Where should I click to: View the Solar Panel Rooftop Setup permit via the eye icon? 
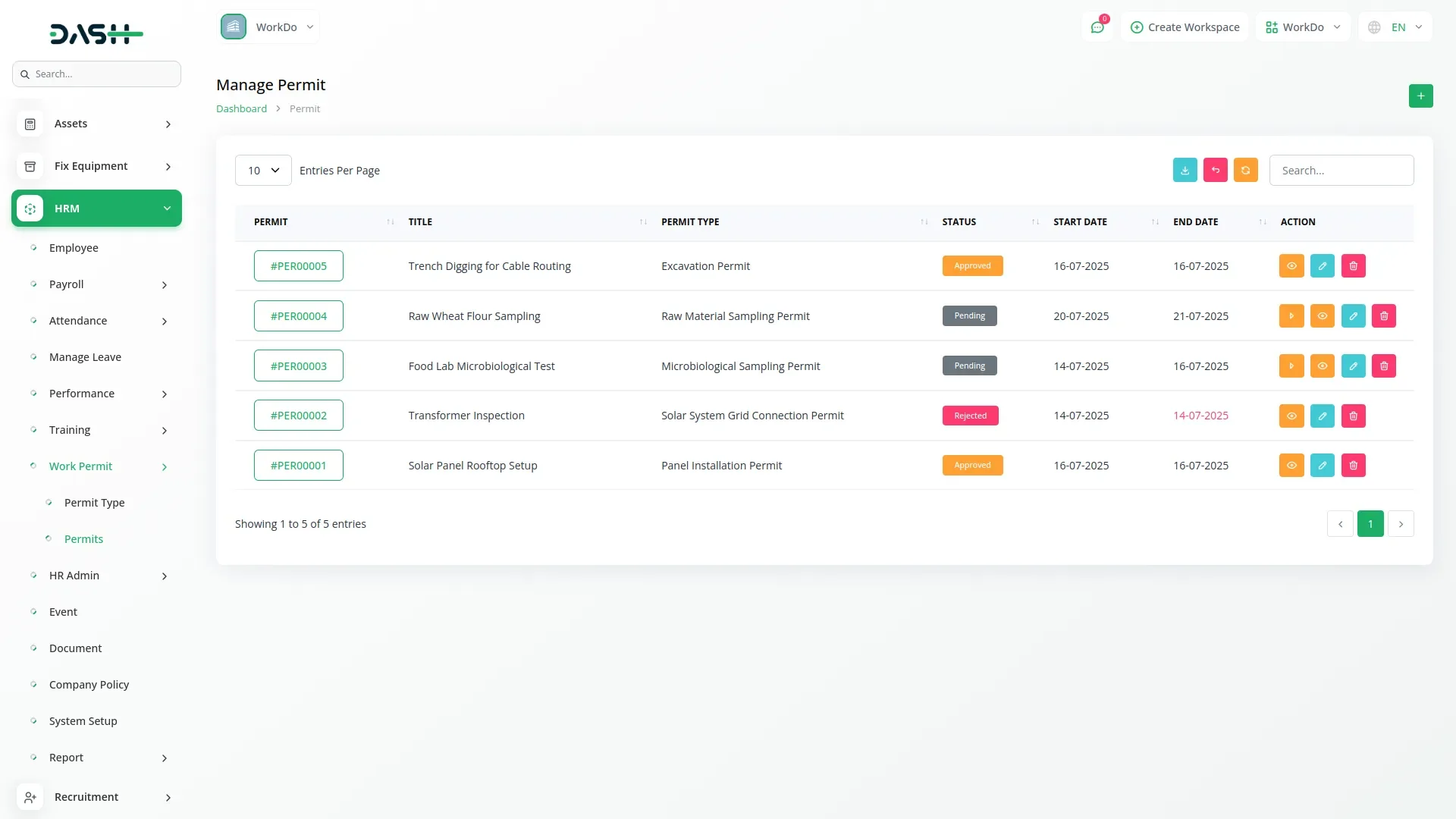pyautogui.click(x=1291, y=466)
